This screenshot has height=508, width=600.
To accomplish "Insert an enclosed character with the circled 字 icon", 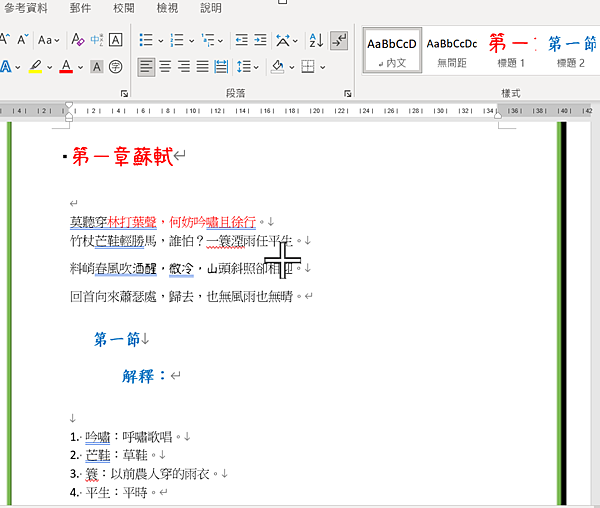I will tap(116, 67).
